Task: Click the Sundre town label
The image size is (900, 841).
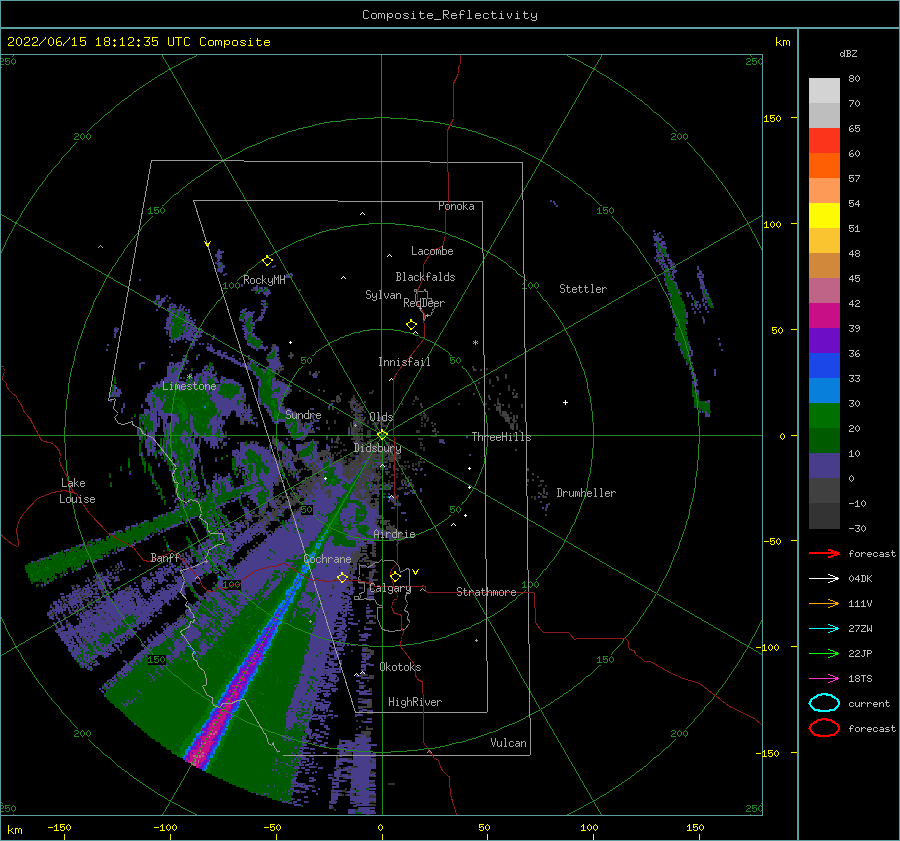Action: pyautogui.click(x=303, y=415)
